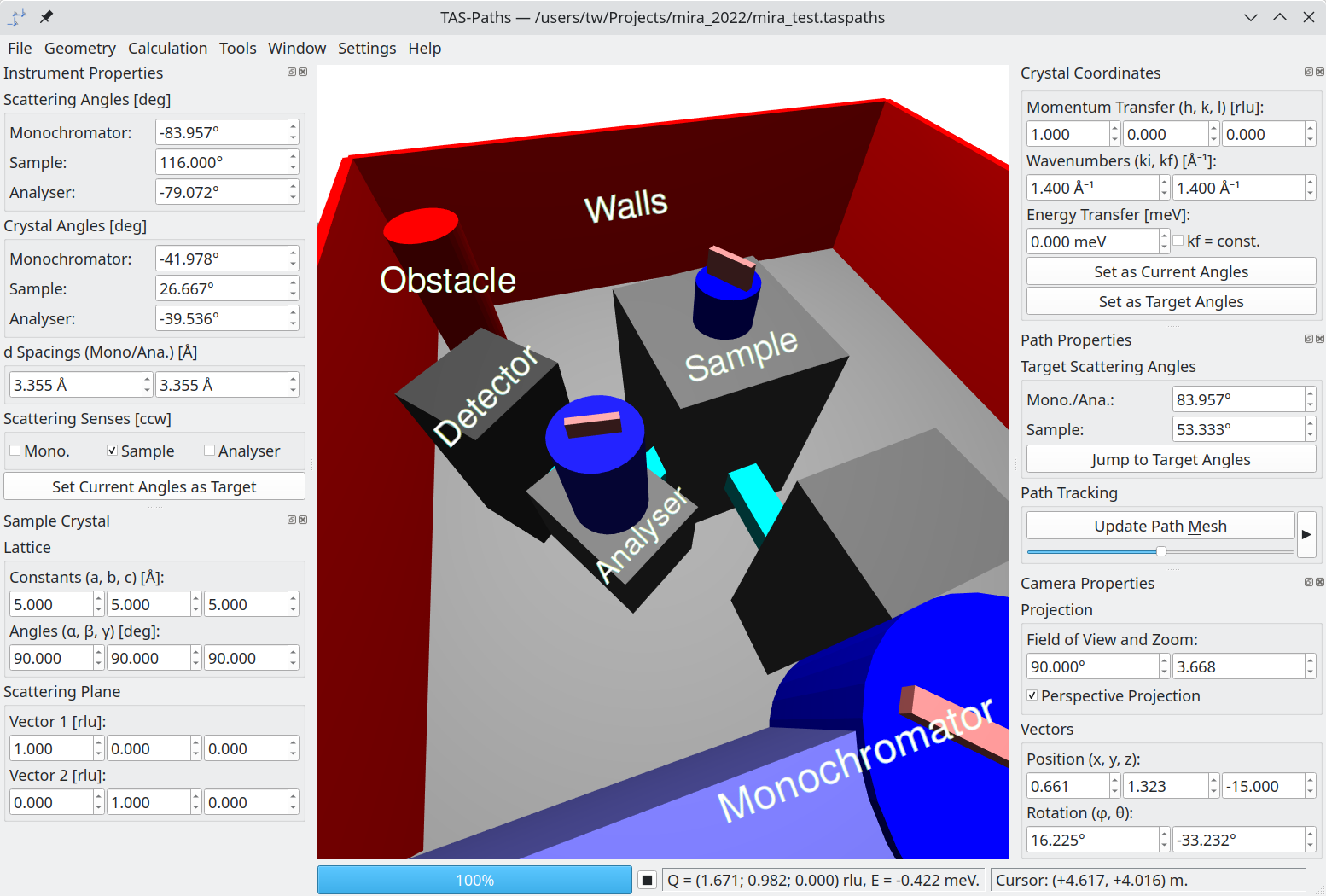Undock the Crystal Coordinates panel
The image size is (1326, 896).
[x=1309, y=73]
